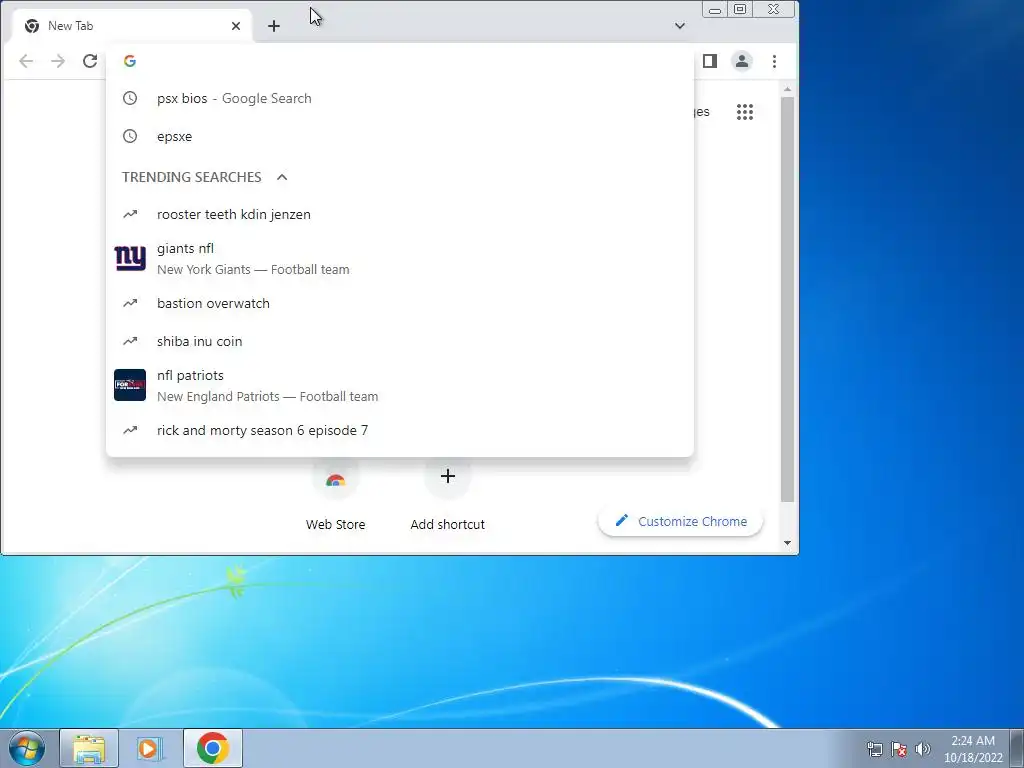
Task: Open a new tab with plus button
Action: tap(274, 26)
